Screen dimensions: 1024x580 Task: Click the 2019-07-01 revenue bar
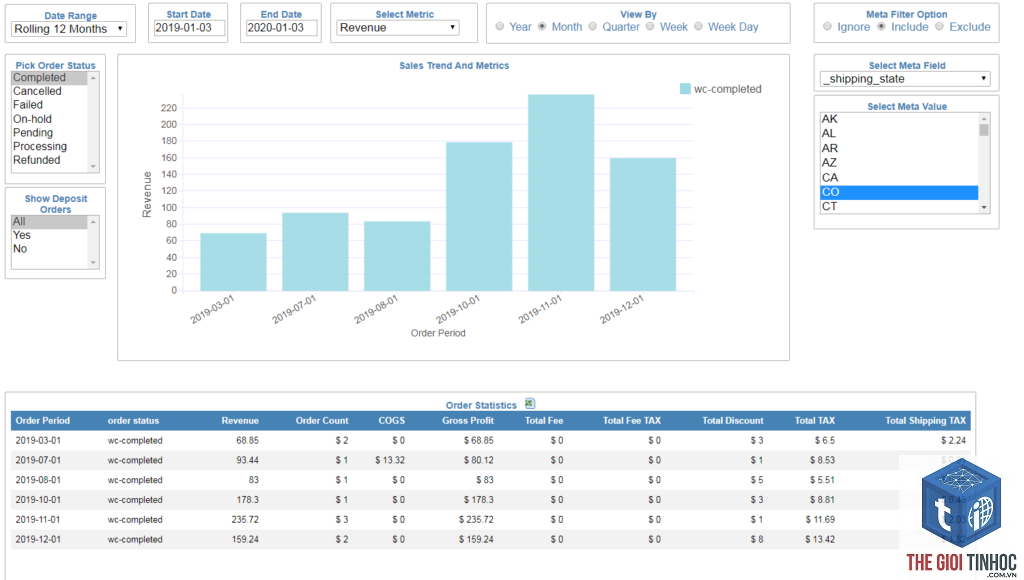[315, 251]
